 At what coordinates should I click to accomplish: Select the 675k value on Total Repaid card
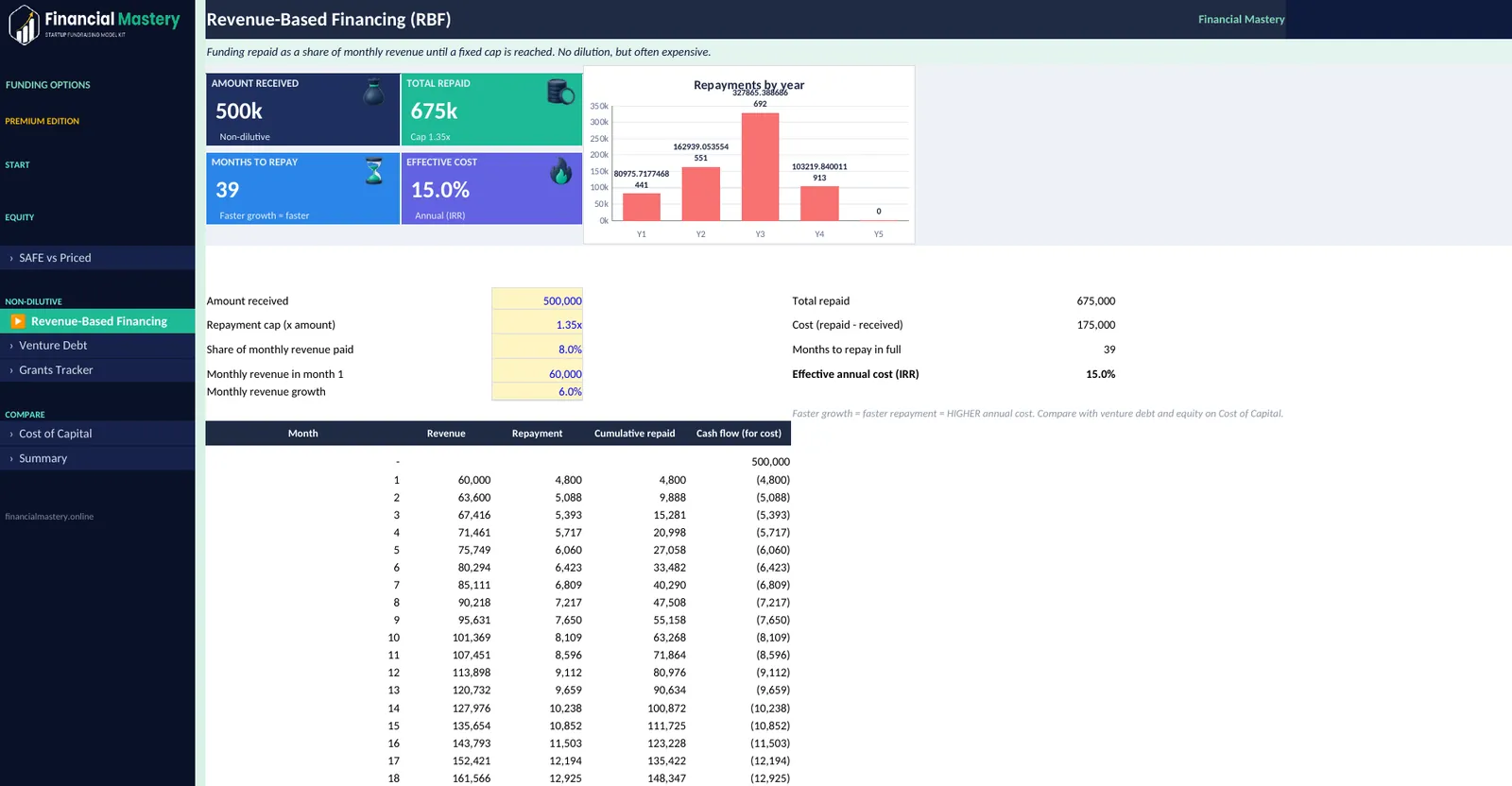click(434, 111)
